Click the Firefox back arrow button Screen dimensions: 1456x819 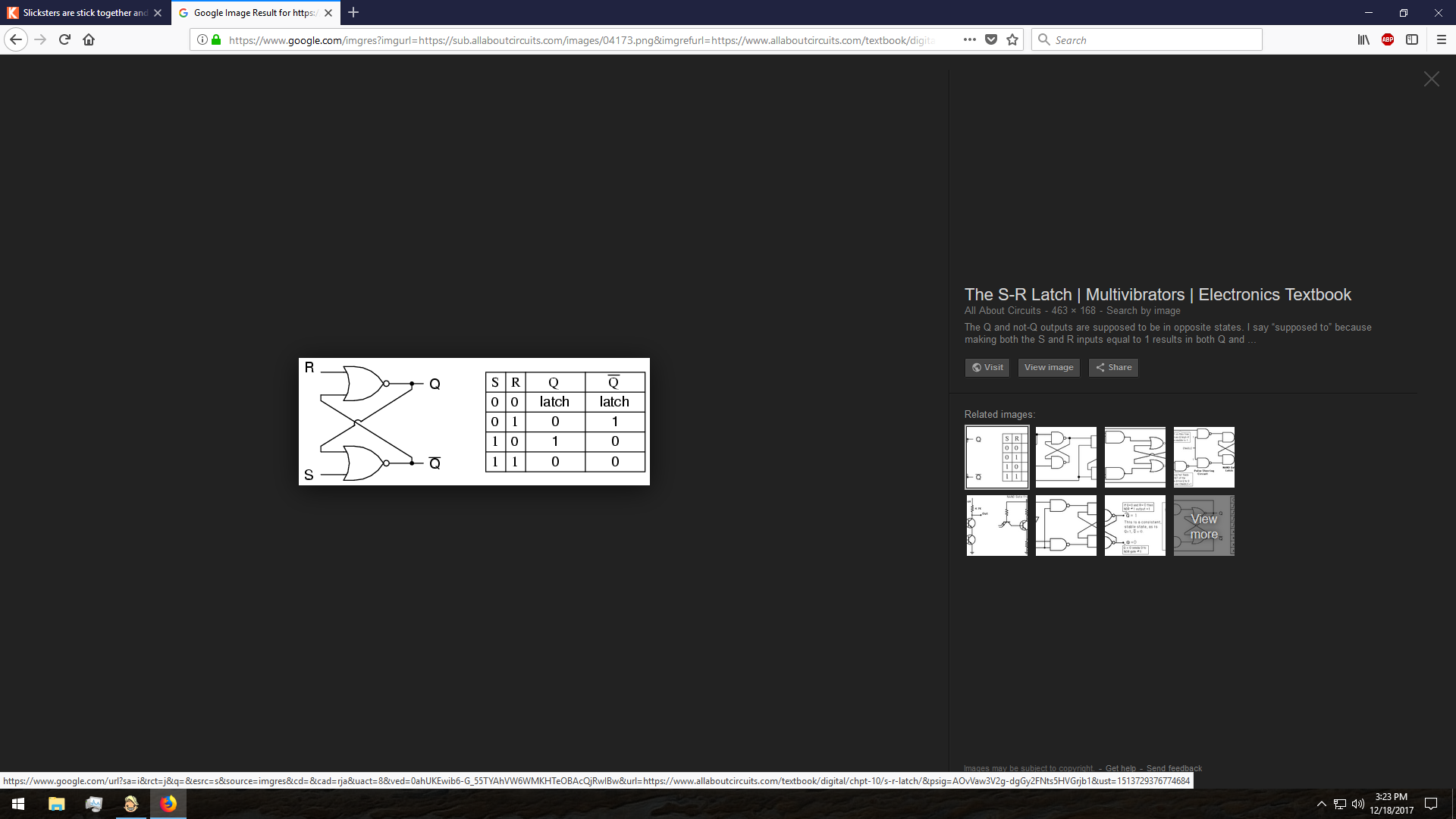(16, 39)
